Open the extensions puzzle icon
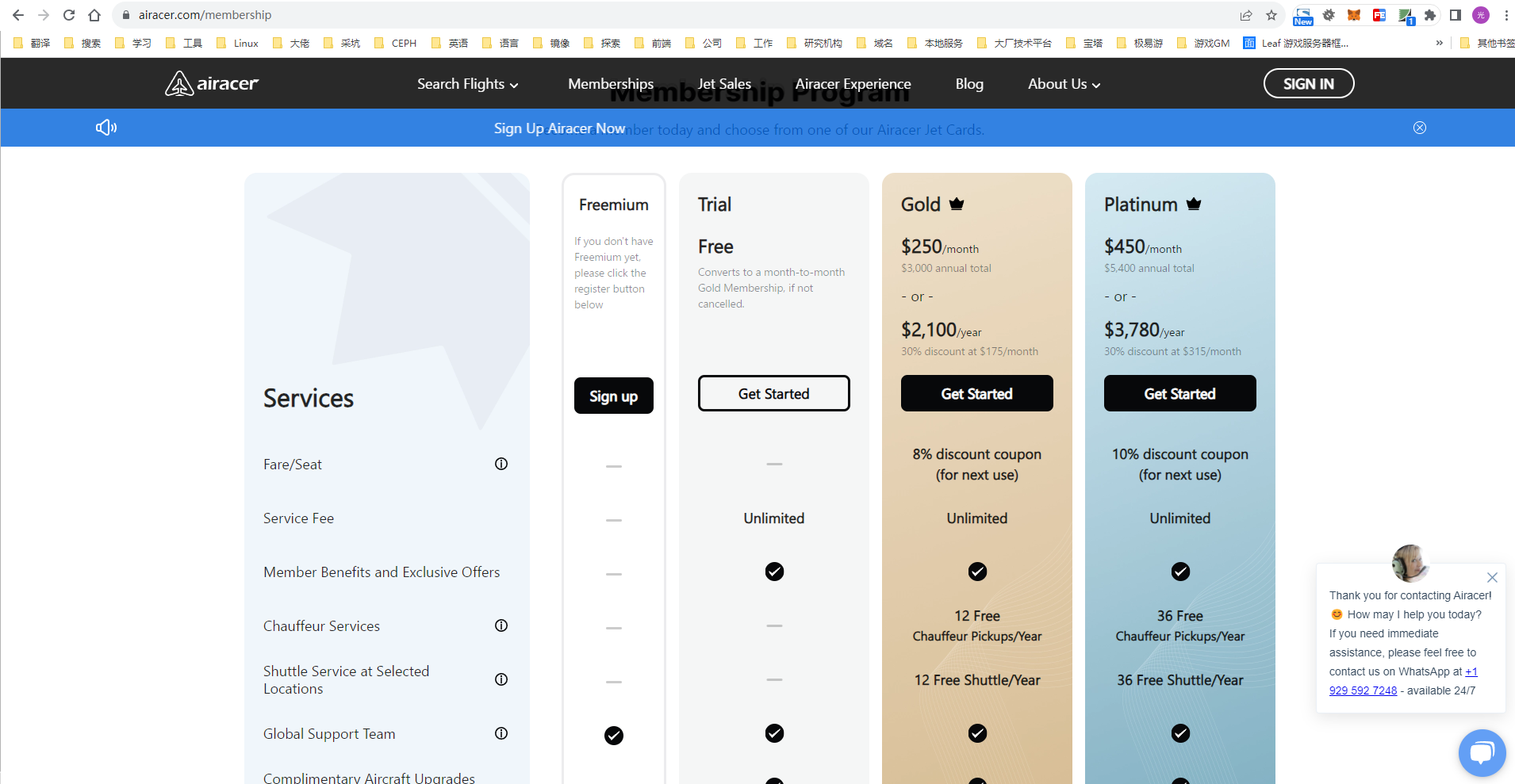Image resolution: width=1515 pixels, height=784 pixels. pos(1430,15)
